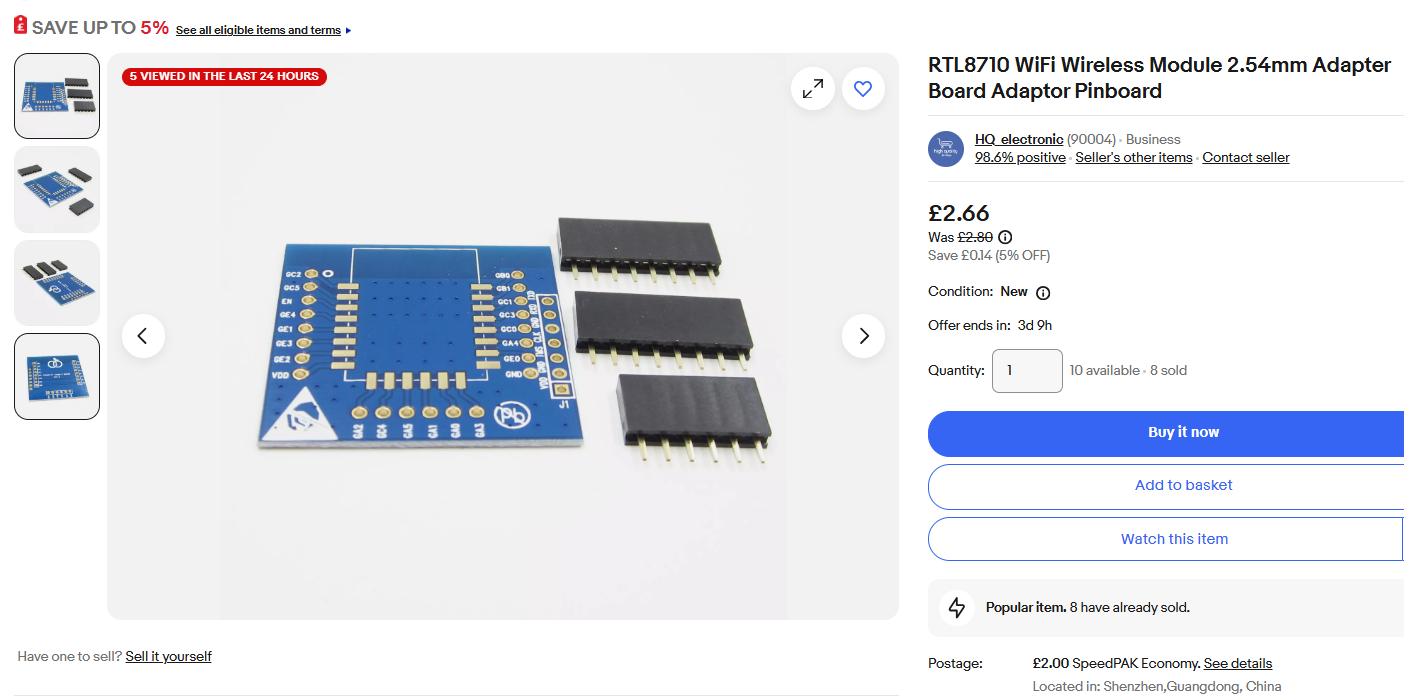Click the red savings tag icon
1404x697 pixels.
(x=20, y=27)
